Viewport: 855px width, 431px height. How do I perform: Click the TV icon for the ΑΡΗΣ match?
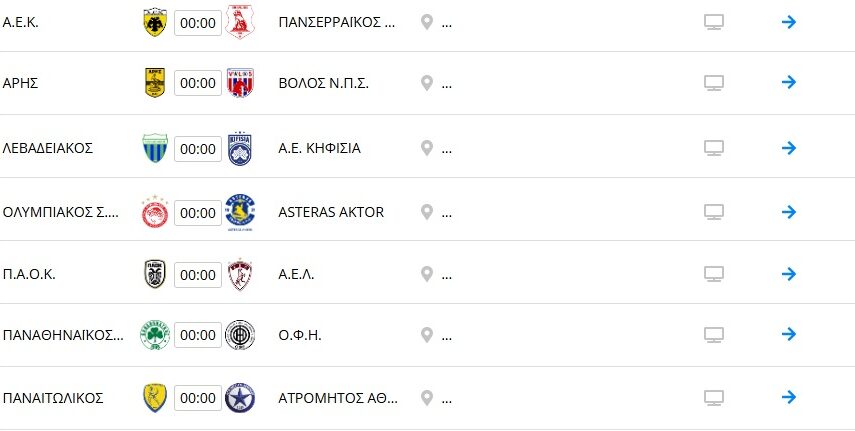(x=714, y=84)
